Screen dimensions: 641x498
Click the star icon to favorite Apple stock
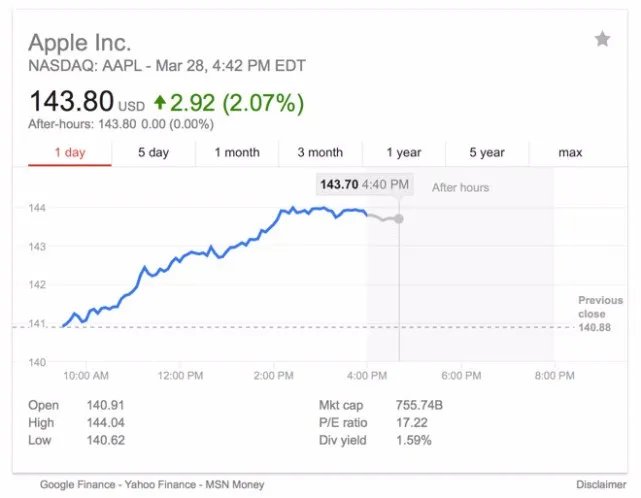coord(602,39)
